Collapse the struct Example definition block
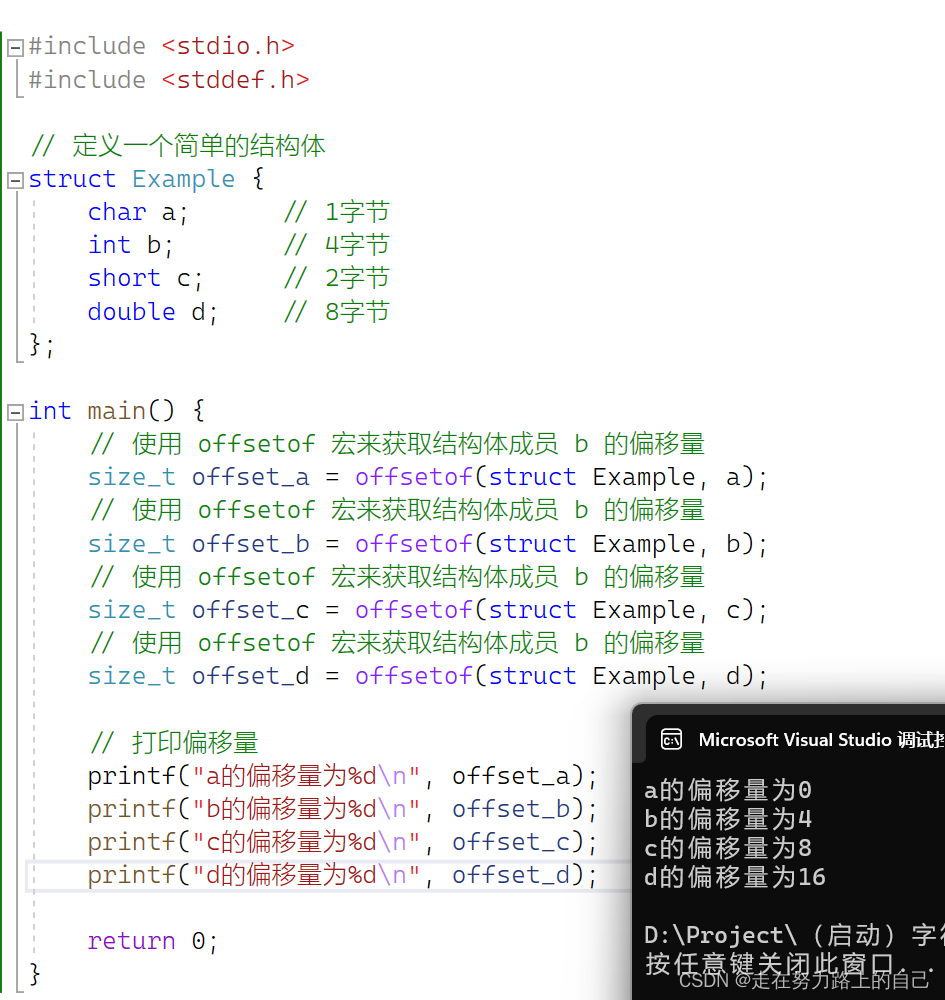The width and height of the screenshot is (945, 1000). [x=13, y=178]
